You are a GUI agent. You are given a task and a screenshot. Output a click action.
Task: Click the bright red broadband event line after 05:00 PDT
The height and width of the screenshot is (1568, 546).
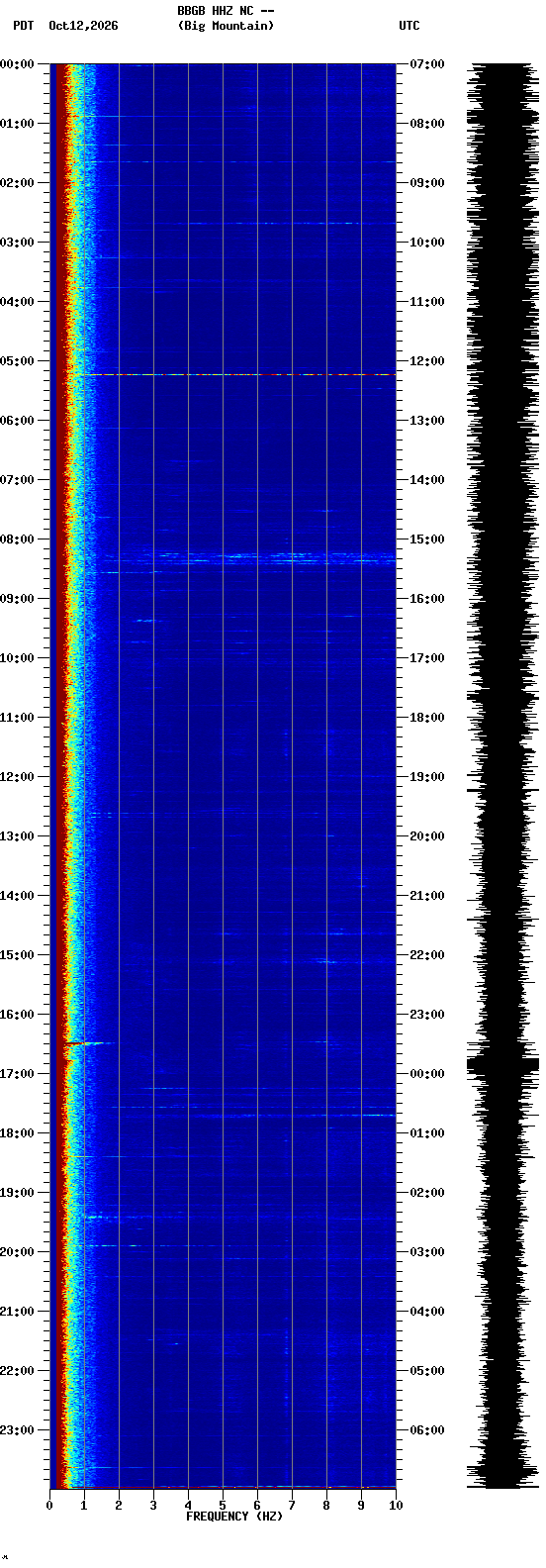pos(237,374)
